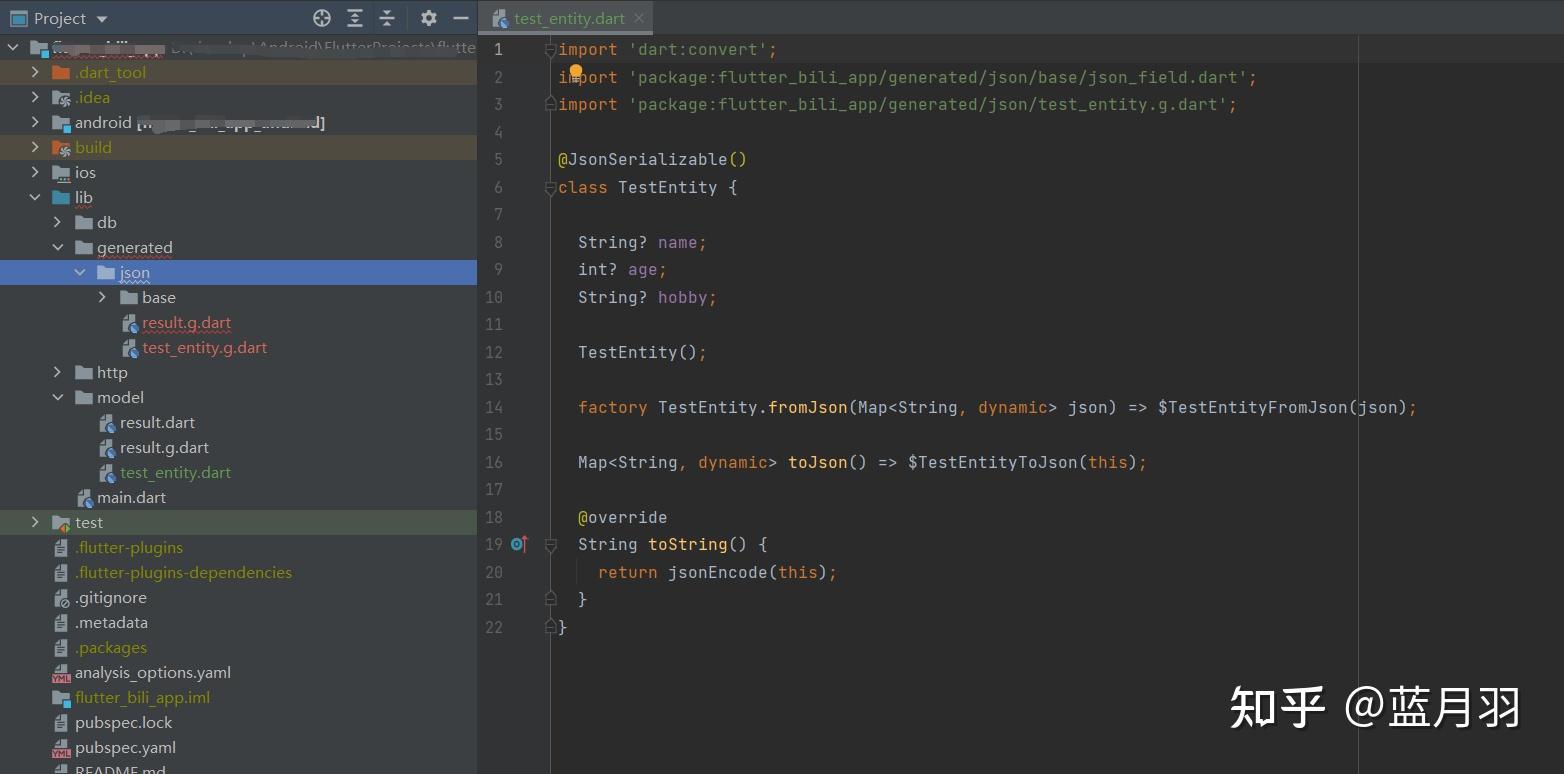This screenshot has height=774, width=1564.
Task: Expand the base folder under json
Action: (x=102, y=297)
